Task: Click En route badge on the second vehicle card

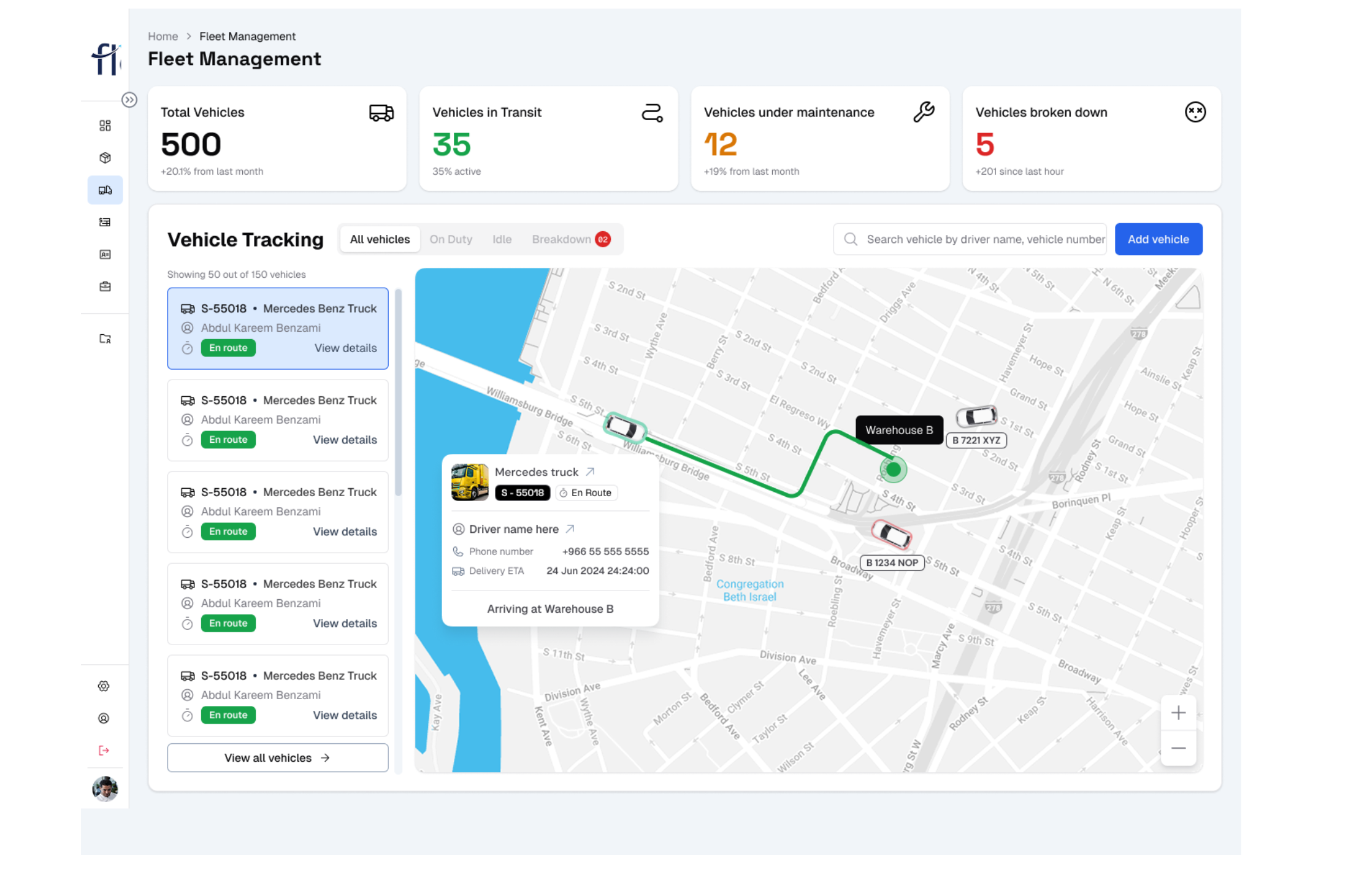Action: [228, 440]
